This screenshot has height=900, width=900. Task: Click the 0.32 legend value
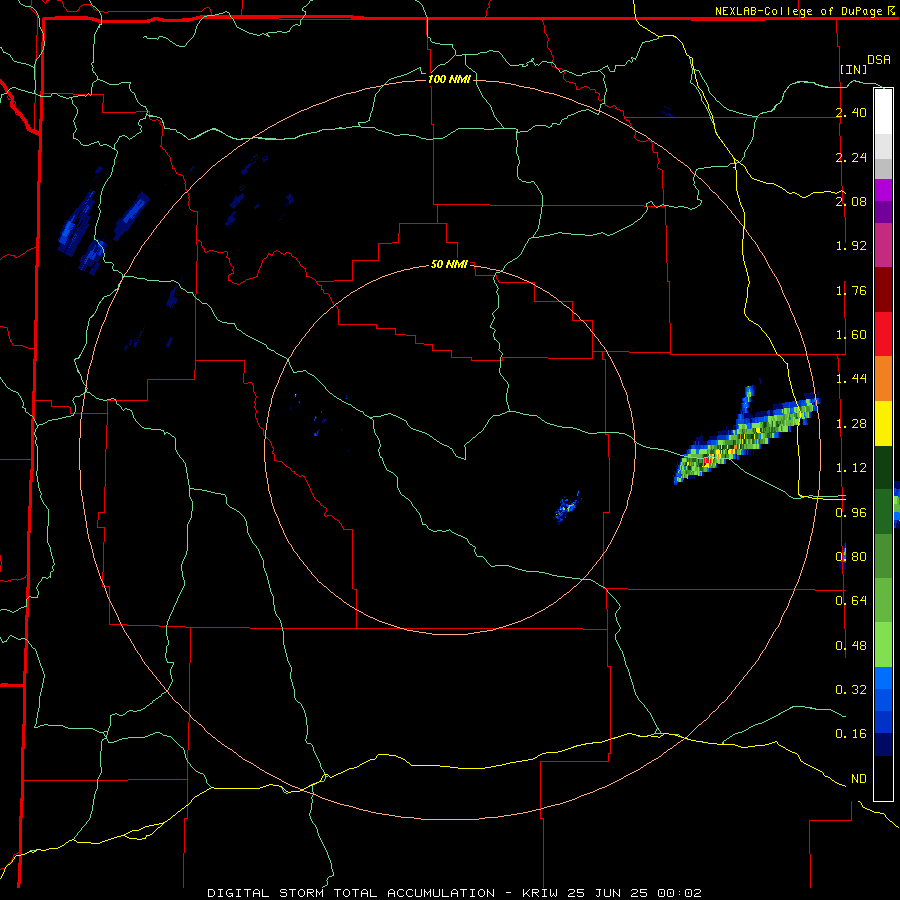click(851, 690)
